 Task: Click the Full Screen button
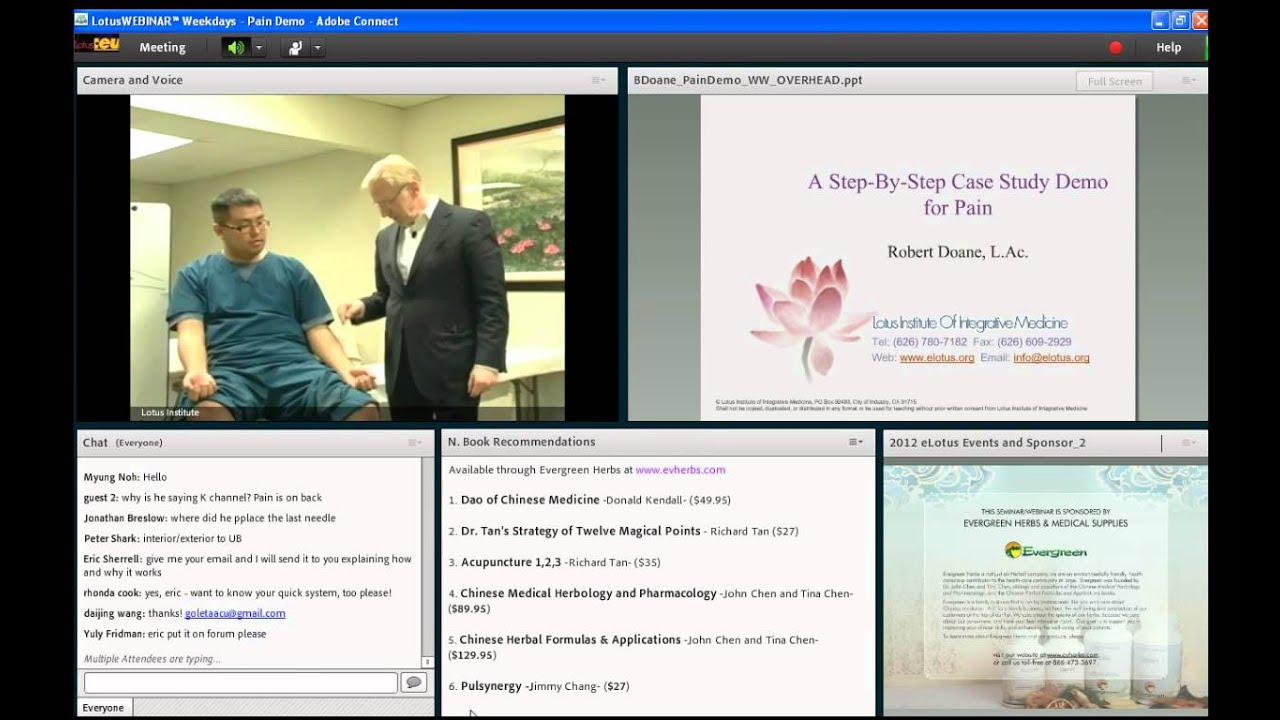(x=1114, y=81)
